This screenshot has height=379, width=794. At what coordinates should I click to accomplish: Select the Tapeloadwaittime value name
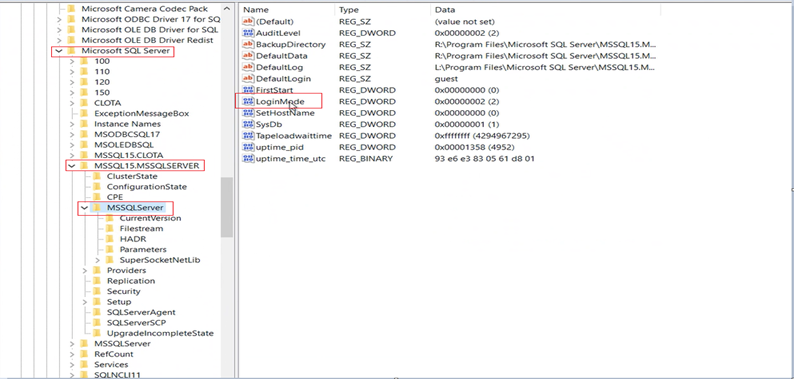tap(294, 136)
